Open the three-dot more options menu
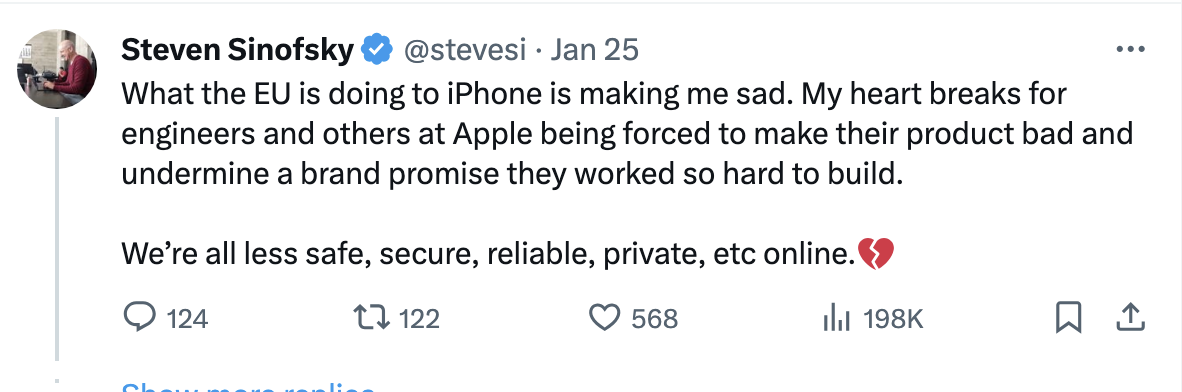 (1130, 50)
